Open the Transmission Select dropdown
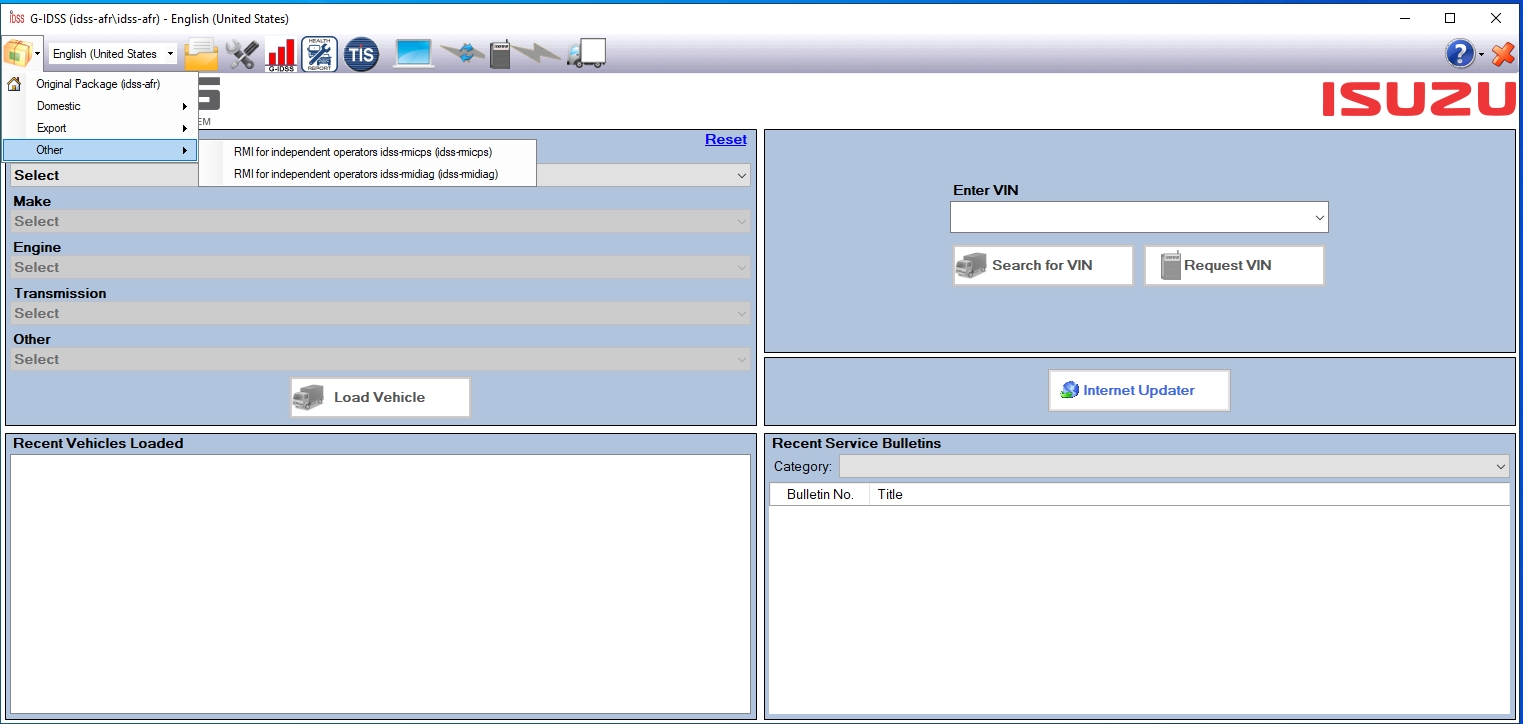1523x724 pixels. click(x=380, y=313)
